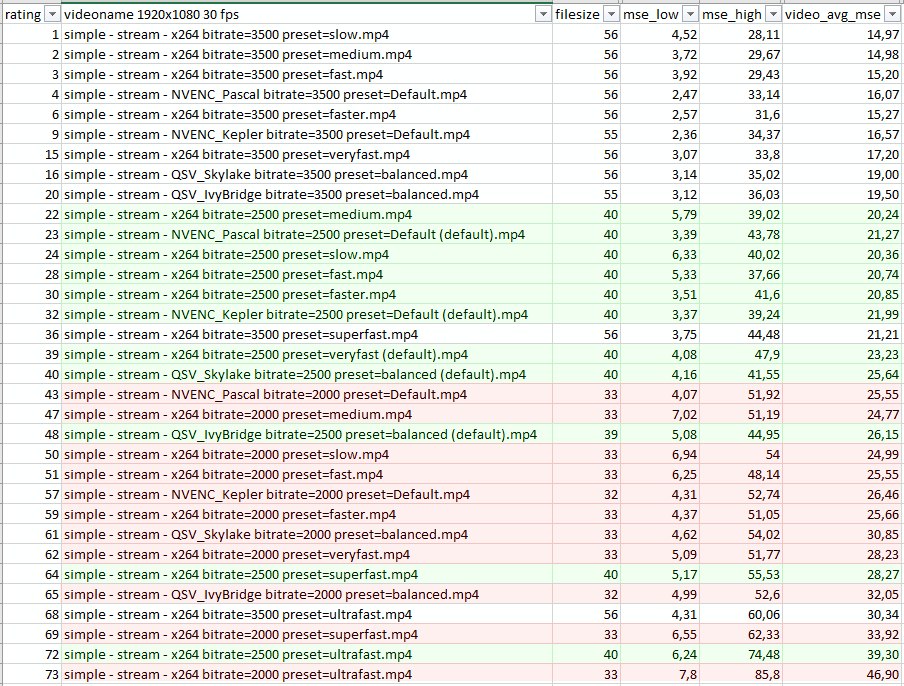Select the video_avg_mse value 46,90
904x686 pixels.
click(875, 675)
